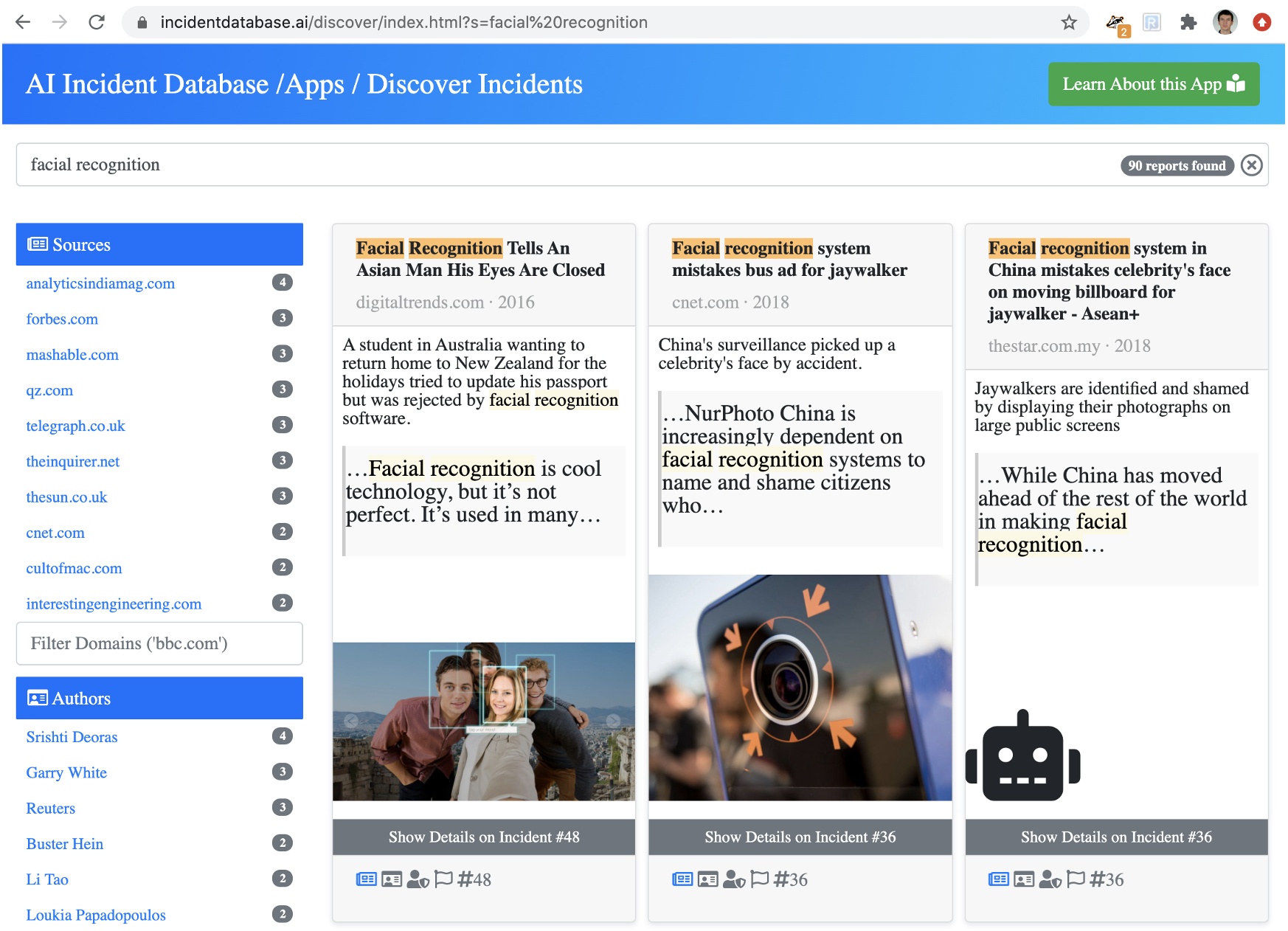1288x931 pixels.
Task: Select author Garry White in the sidebar
Action: (x=66, y=772)
